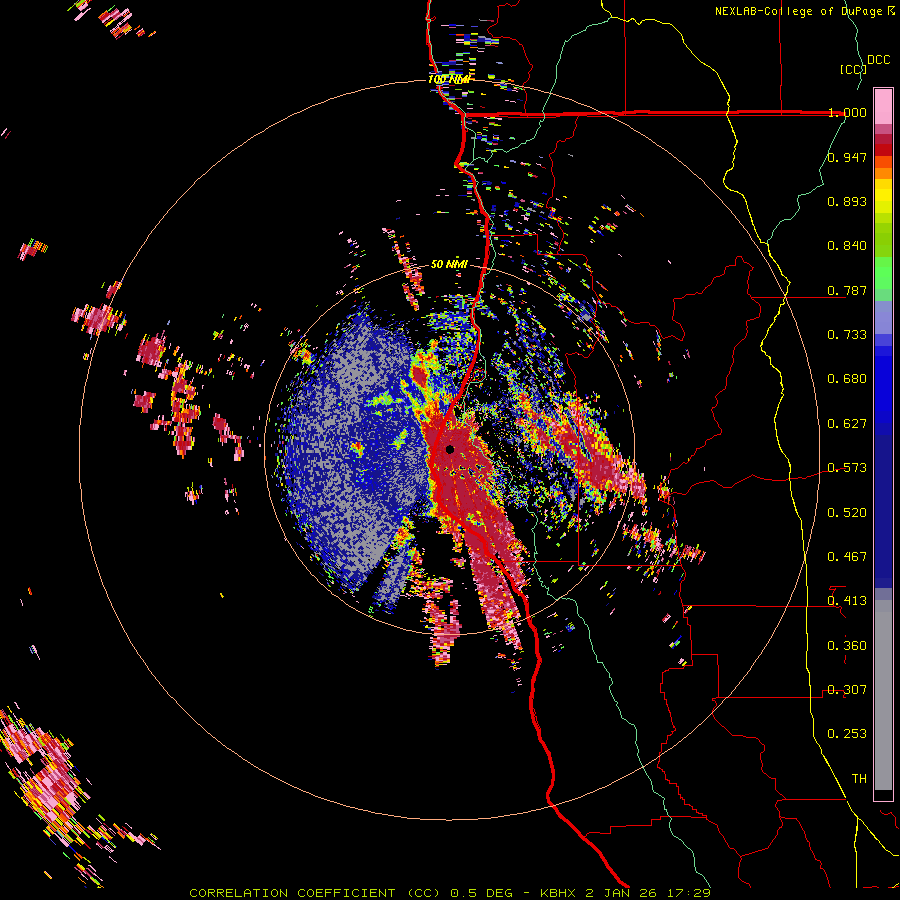Select the 0.680 scale value
Viewport: 900px width, 900px height.
coord(847,379)
